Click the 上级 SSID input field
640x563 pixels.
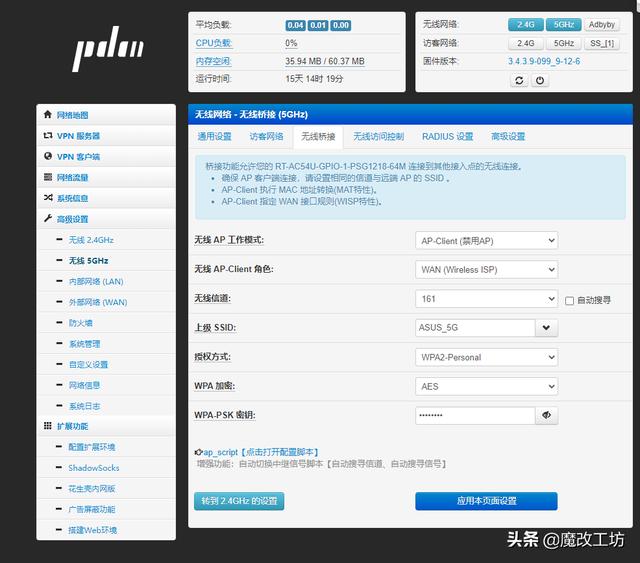click(474, 328)
